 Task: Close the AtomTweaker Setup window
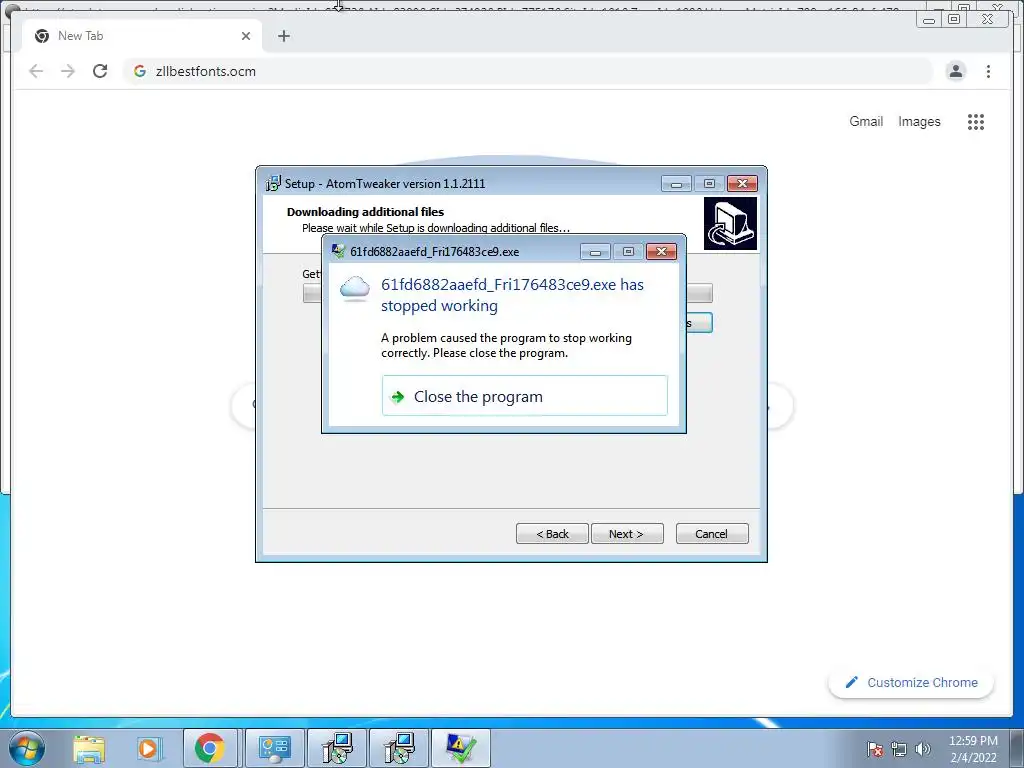[742, 184]
